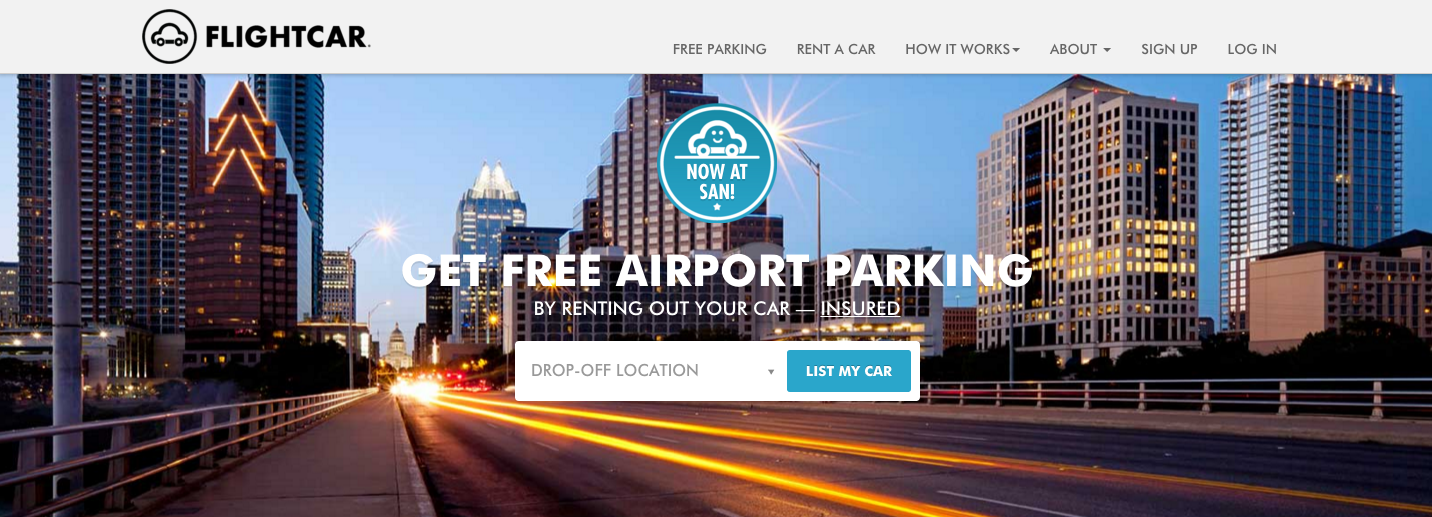1432x517 pixels.
Task: Click the Drop-Off Location dropdown arrow
Action: [771, 372]
